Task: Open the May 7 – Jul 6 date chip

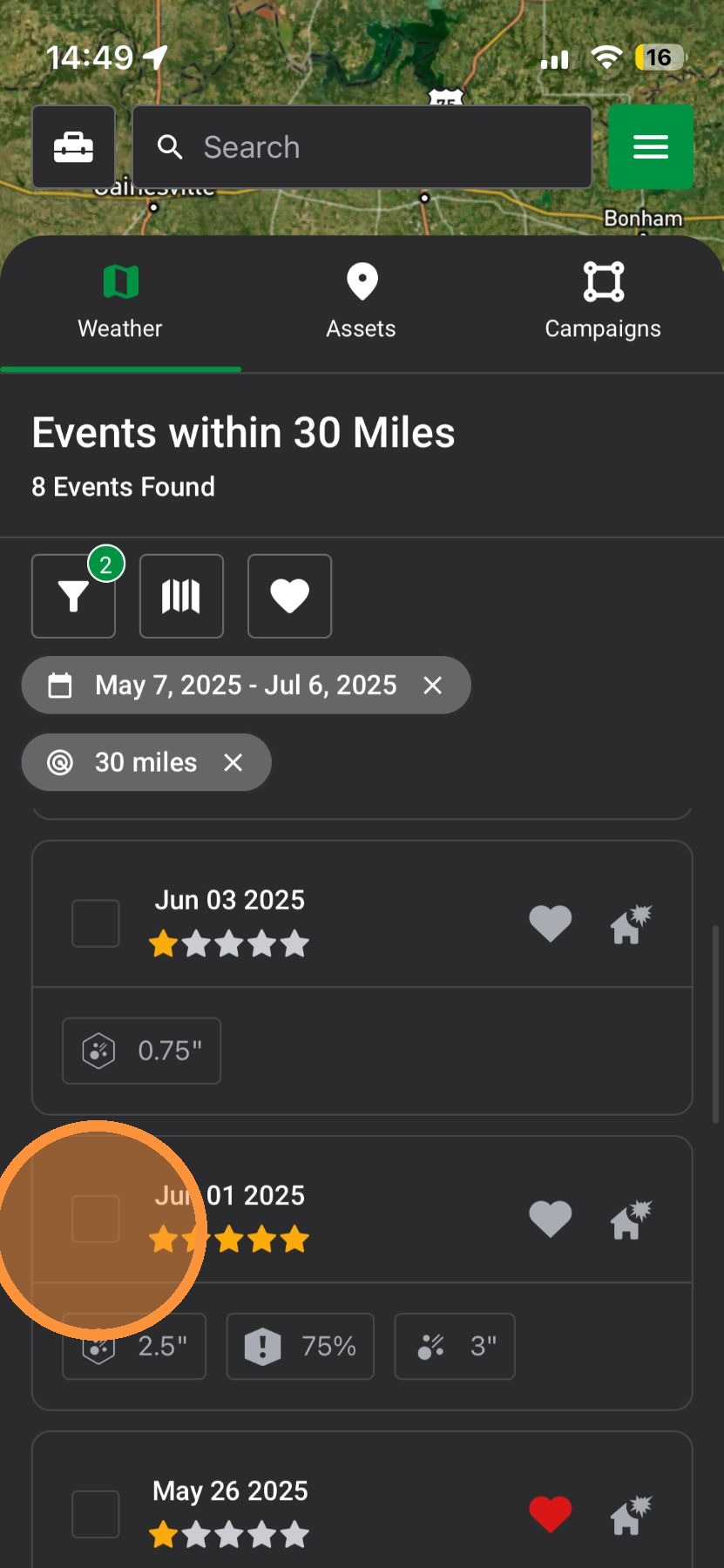Action: click(246, 686)
